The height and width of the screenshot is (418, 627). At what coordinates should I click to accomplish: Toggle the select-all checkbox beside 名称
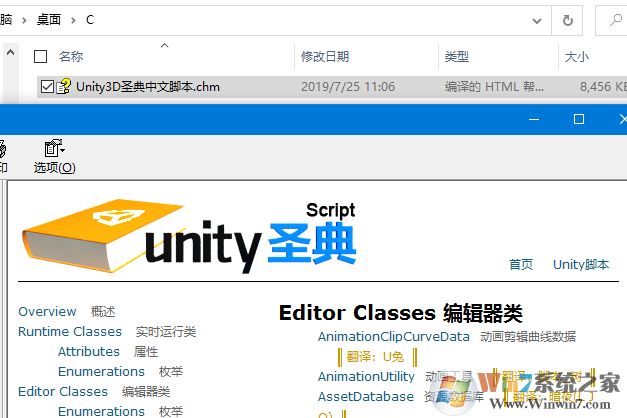[x=40, y=57]
